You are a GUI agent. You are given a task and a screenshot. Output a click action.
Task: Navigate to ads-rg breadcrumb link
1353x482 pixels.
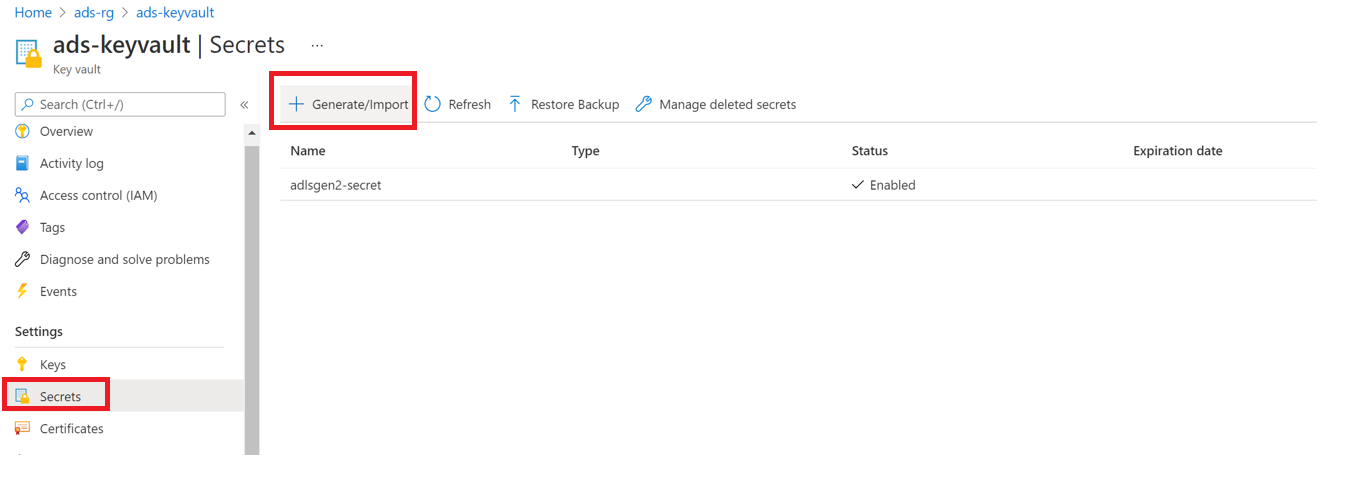click(x=93, y=13)
